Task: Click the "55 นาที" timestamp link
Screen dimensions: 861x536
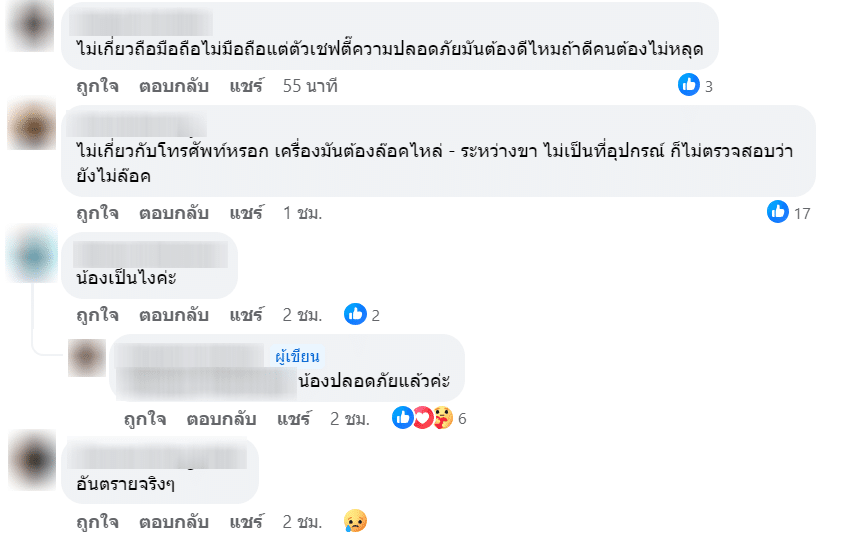Action: 310,86
